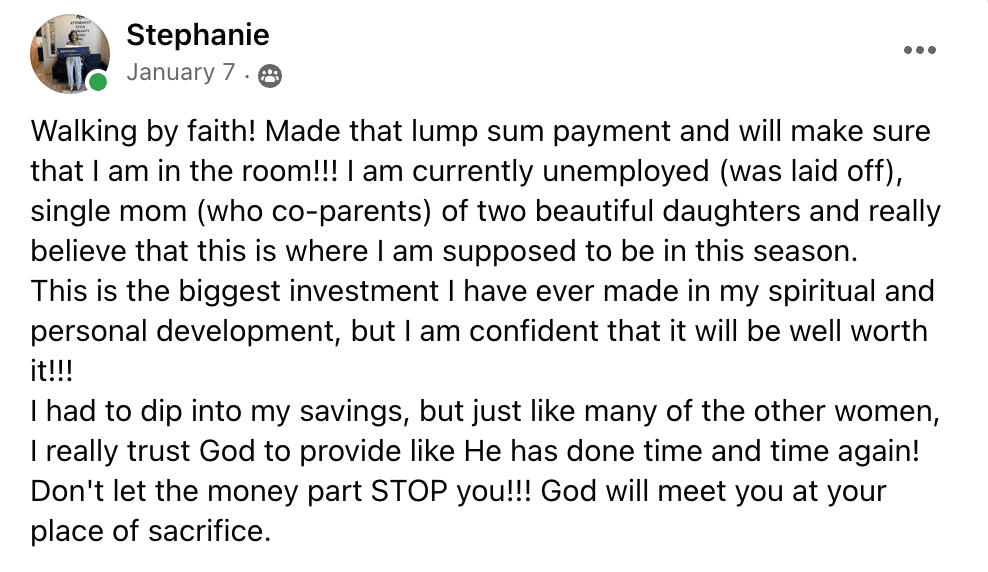Click the closing words "place of sacrifice."
The height and width of the screenshot is (572, 988).
[151, 531]
